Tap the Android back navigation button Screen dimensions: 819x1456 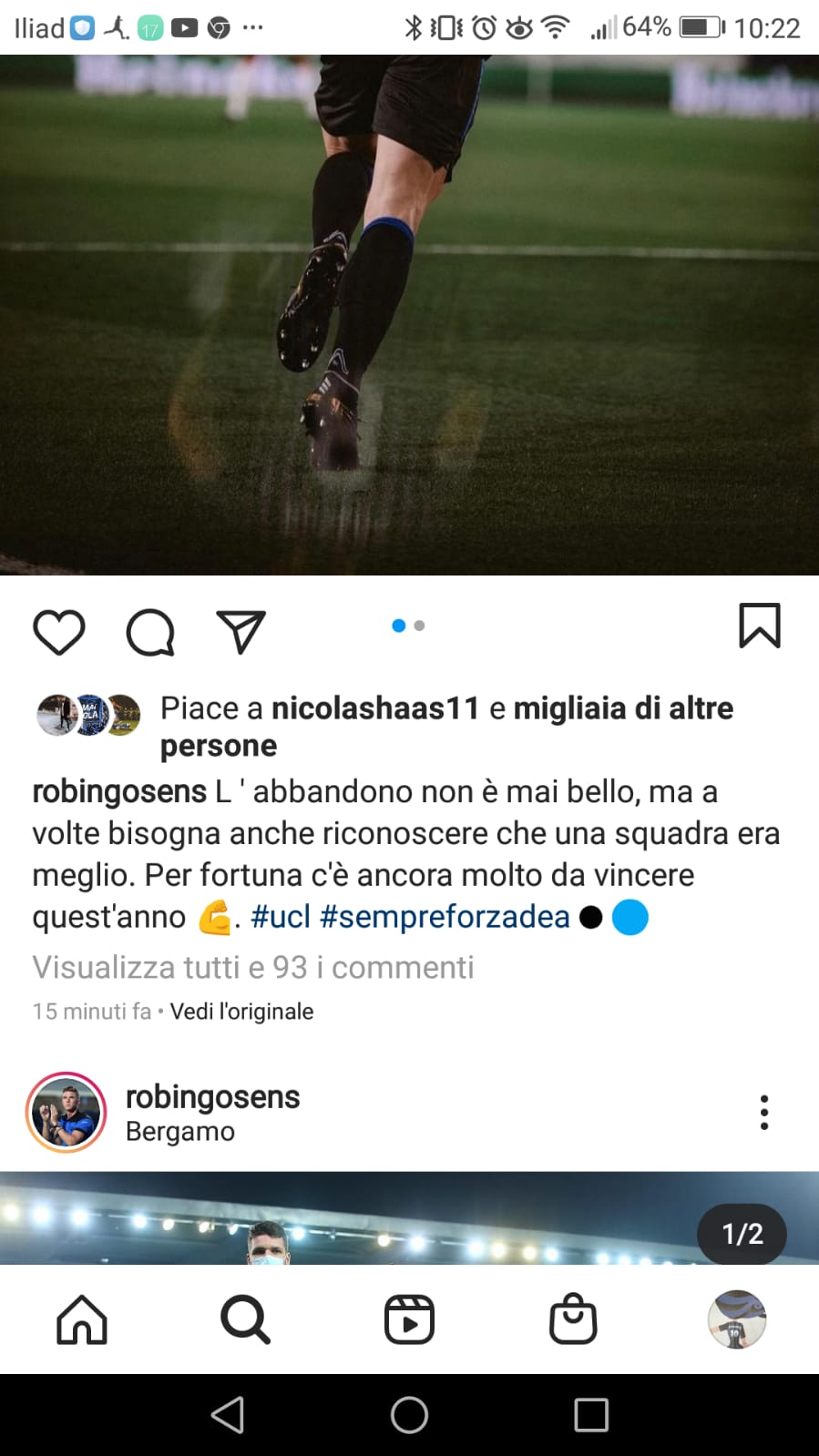click(x=228, y=1415)
